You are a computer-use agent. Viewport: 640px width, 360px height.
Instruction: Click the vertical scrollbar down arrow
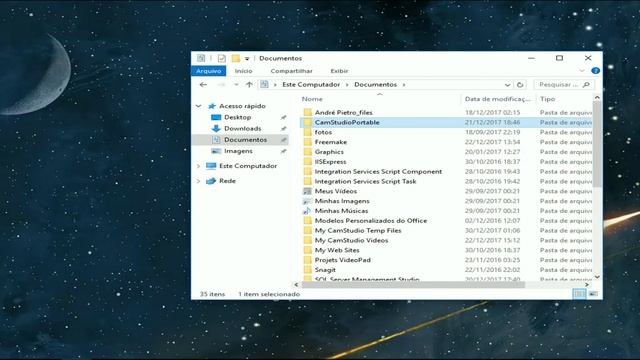point(597,277)
